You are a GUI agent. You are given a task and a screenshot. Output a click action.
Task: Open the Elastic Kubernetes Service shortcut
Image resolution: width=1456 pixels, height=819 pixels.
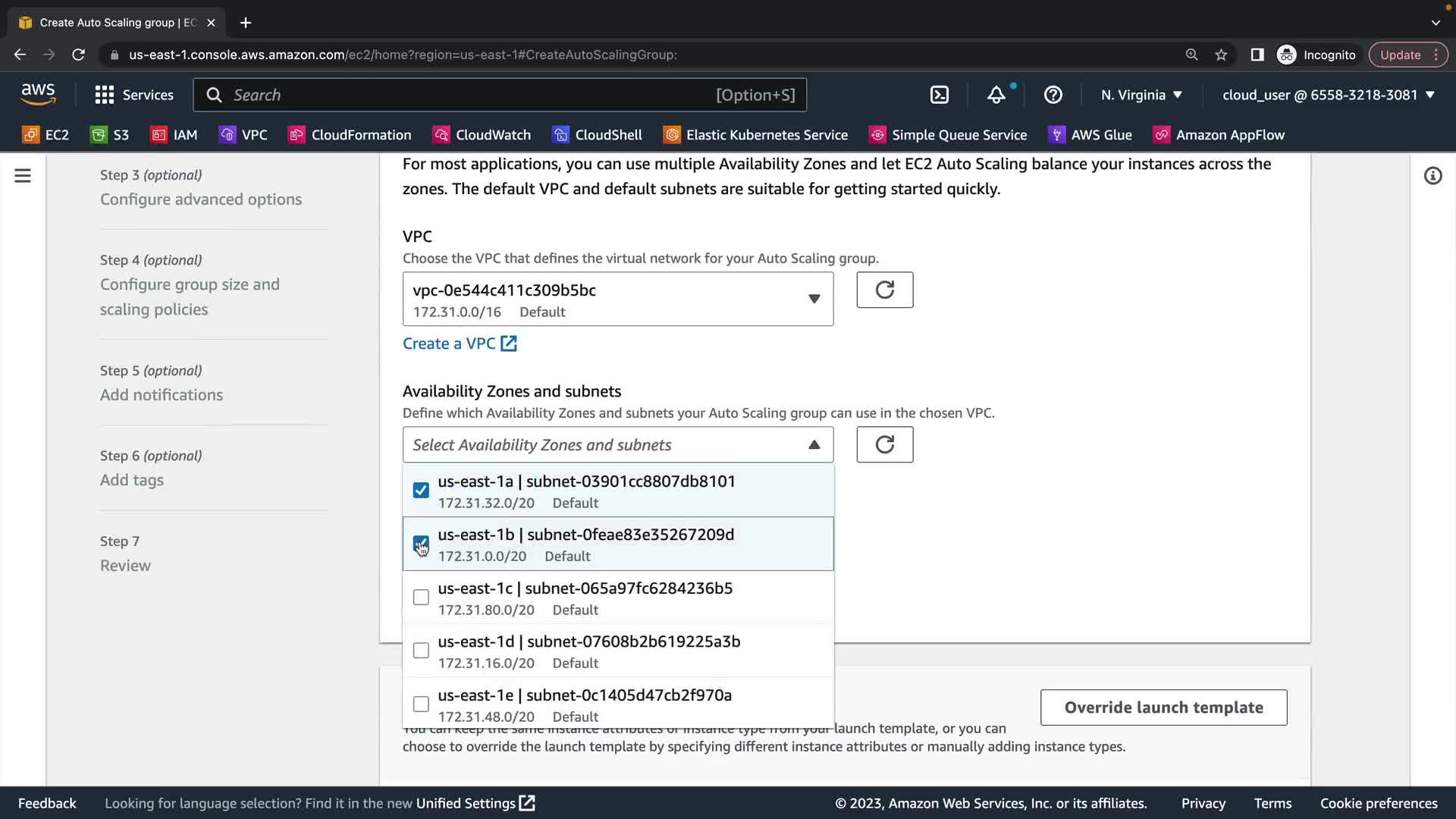click(x=755, y=135)
